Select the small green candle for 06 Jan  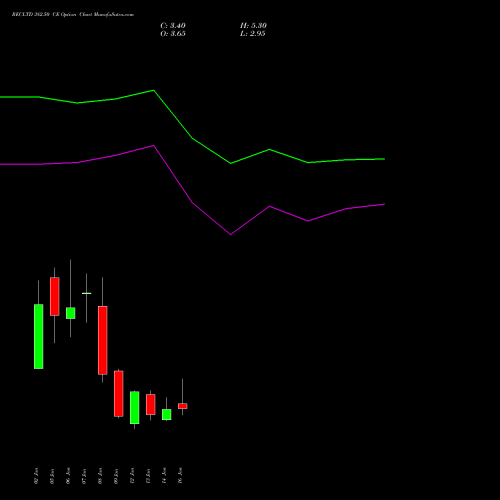click(x=71, y=313)
